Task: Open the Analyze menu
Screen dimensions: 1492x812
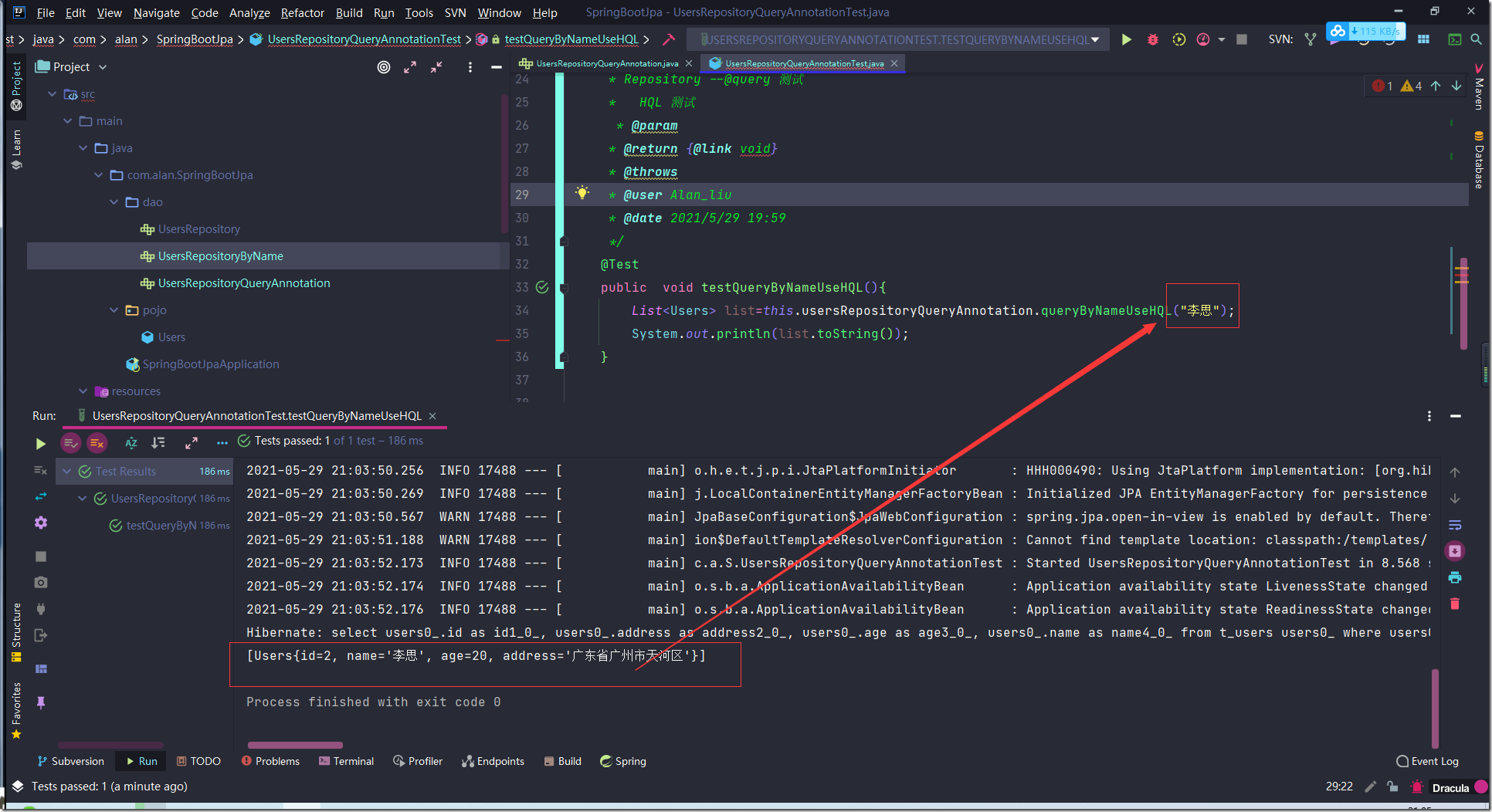Action: tap(249, 12)
